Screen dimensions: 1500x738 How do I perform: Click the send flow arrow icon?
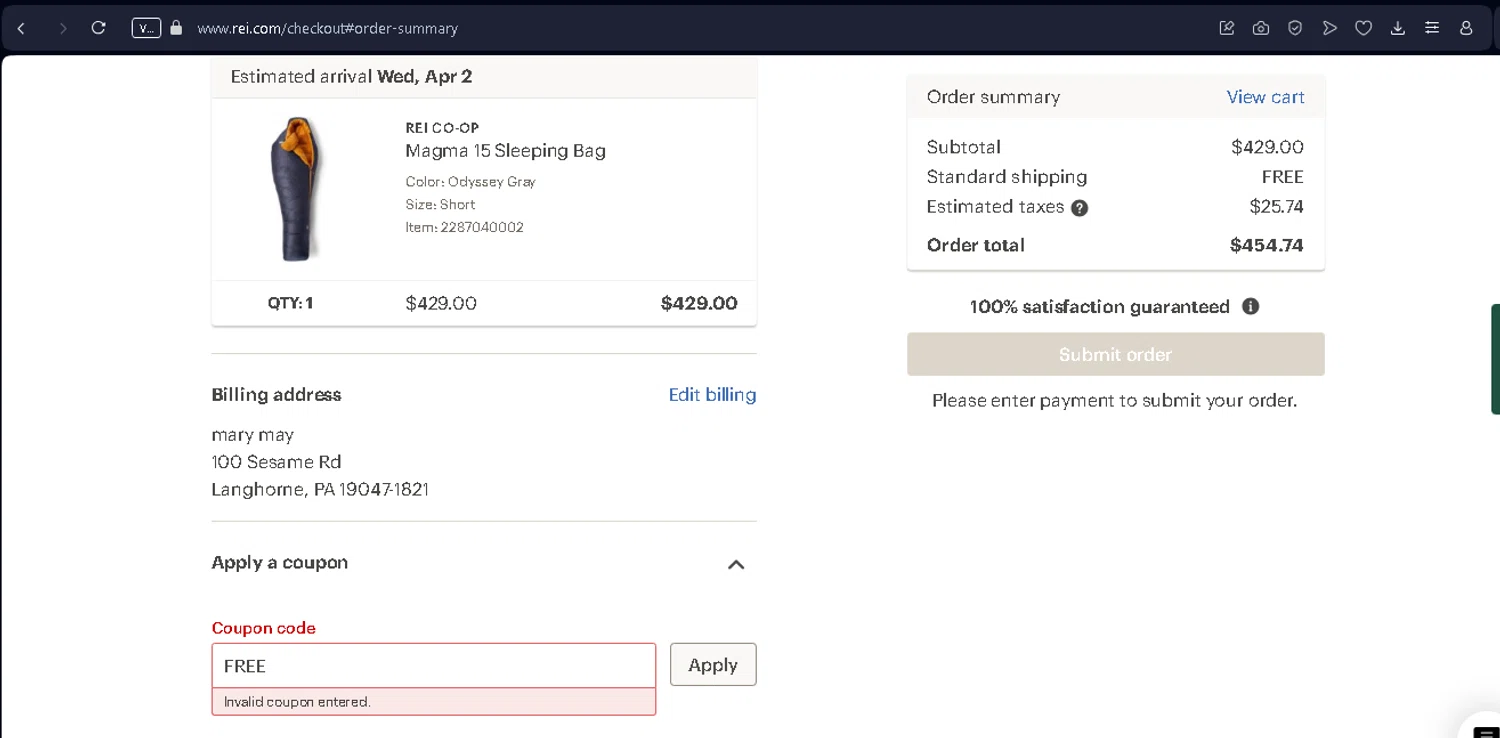click(1329, 28)
